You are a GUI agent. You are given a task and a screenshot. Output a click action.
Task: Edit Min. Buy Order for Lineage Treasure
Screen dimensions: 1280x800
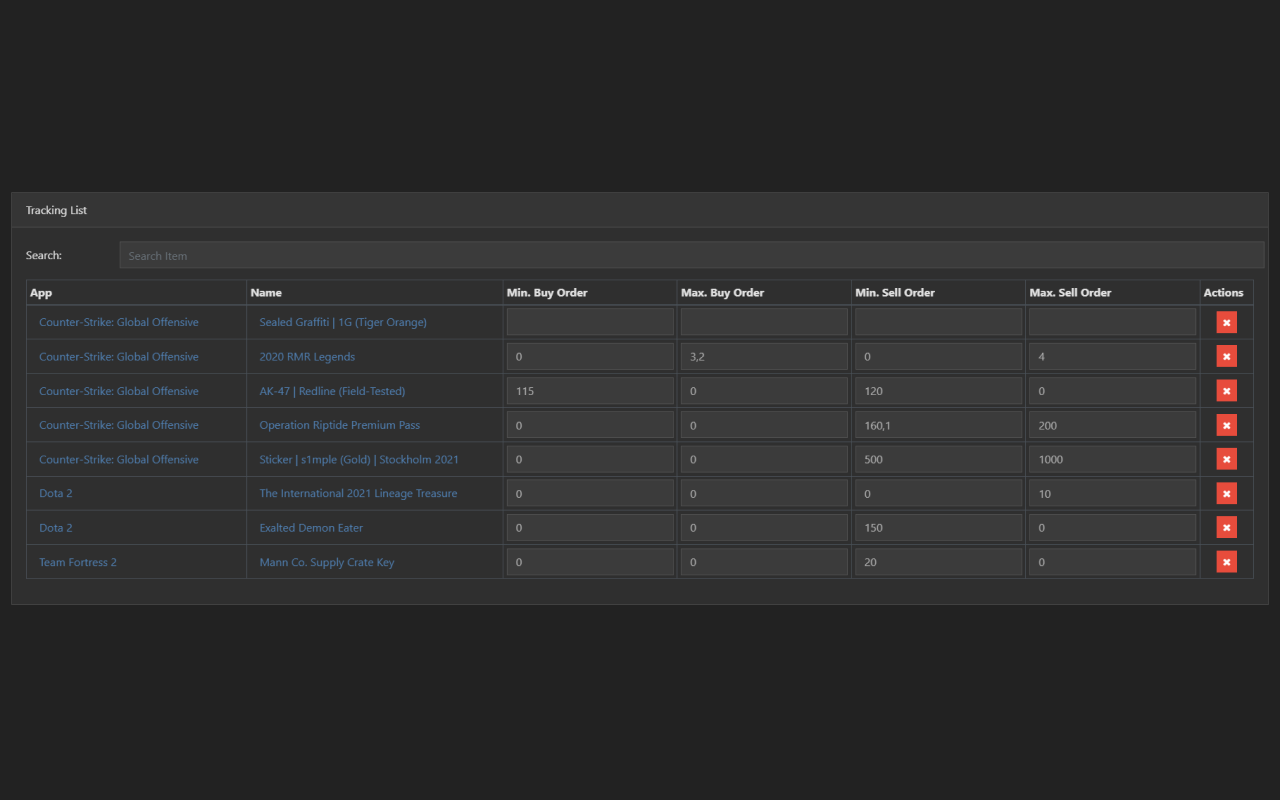(x=590, y=493)
